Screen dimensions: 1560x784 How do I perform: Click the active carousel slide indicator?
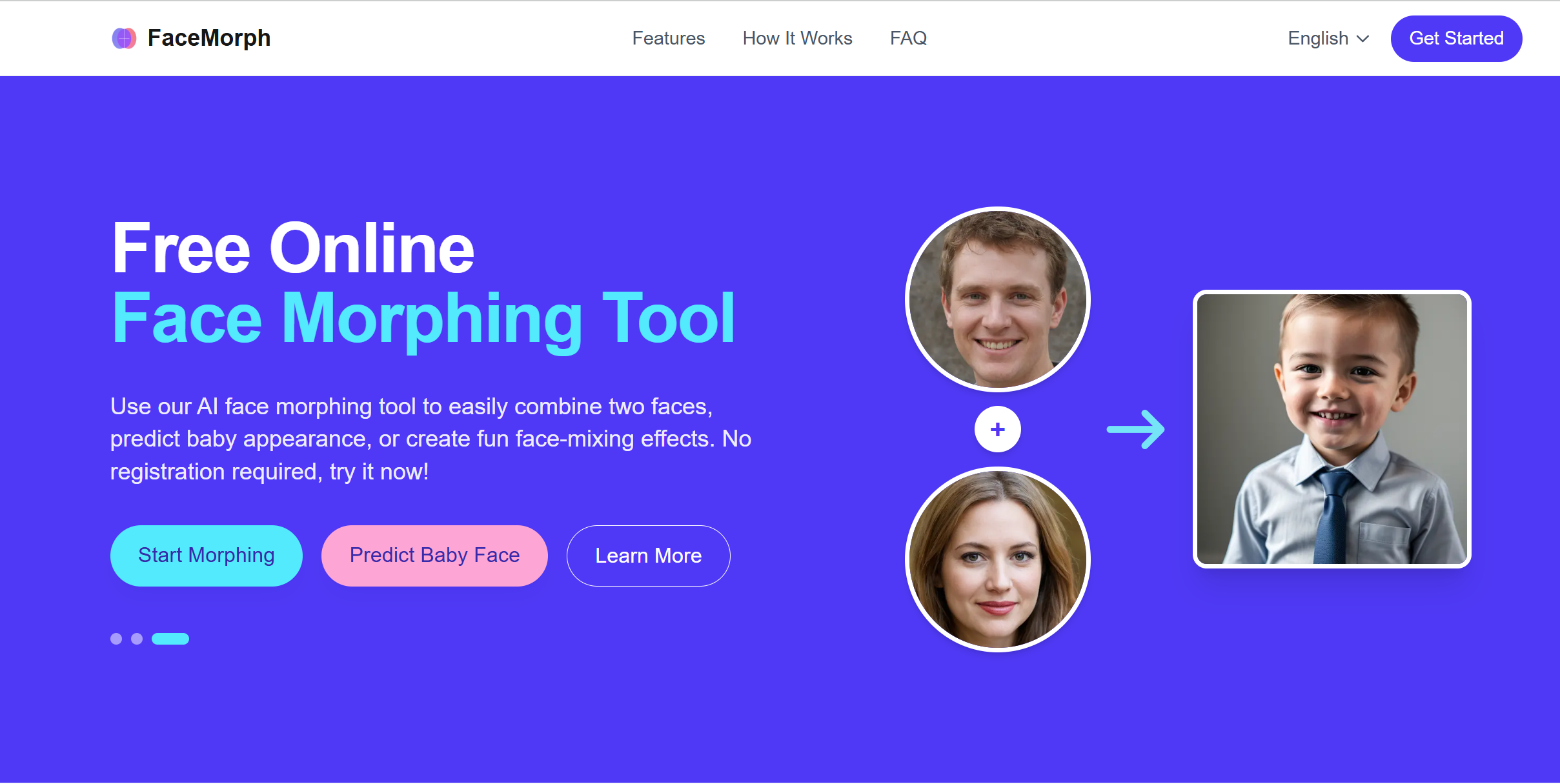tap(170, 639)
